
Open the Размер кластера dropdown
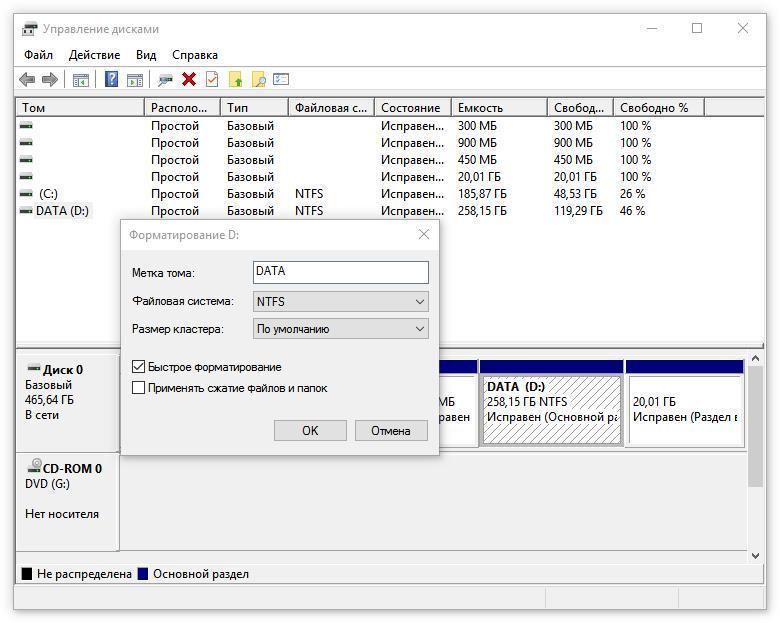click(x=341, y=329)
